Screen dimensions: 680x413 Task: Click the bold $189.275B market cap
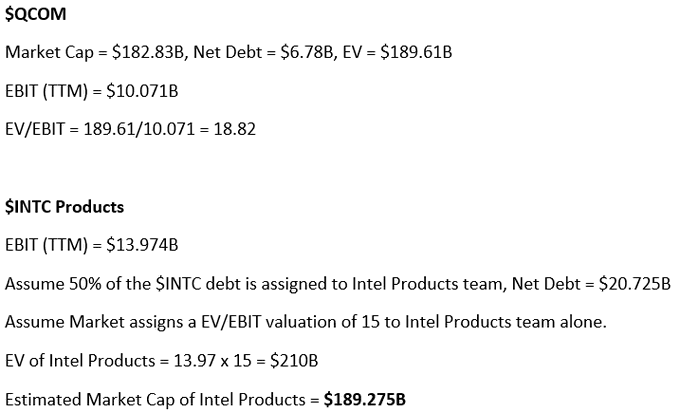365,400
